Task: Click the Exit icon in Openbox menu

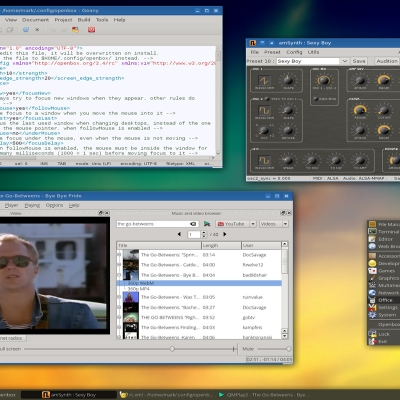Action: click(372, 341)
